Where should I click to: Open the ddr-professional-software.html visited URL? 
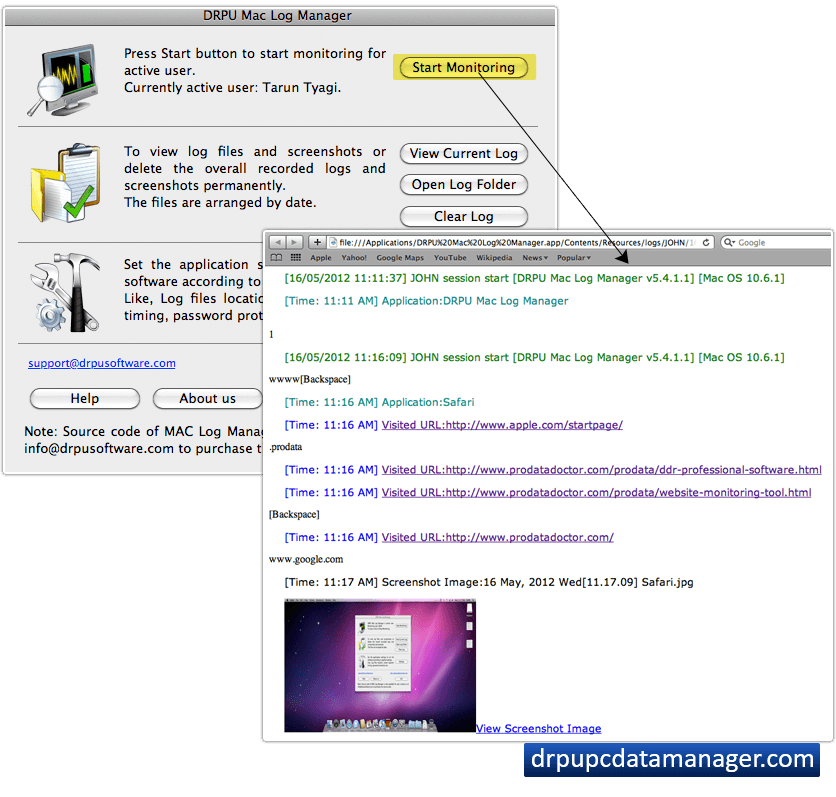601,470
